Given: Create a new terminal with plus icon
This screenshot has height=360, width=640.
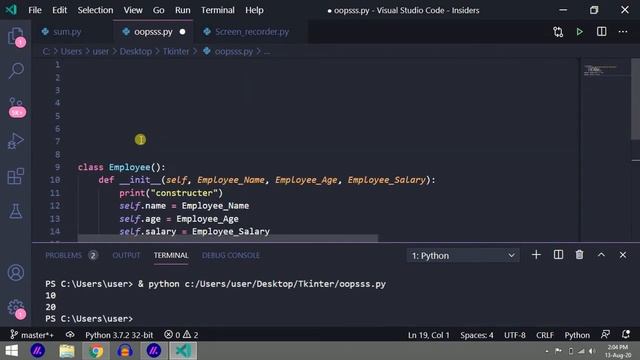Looking at the screenshot, I should 536,255.
